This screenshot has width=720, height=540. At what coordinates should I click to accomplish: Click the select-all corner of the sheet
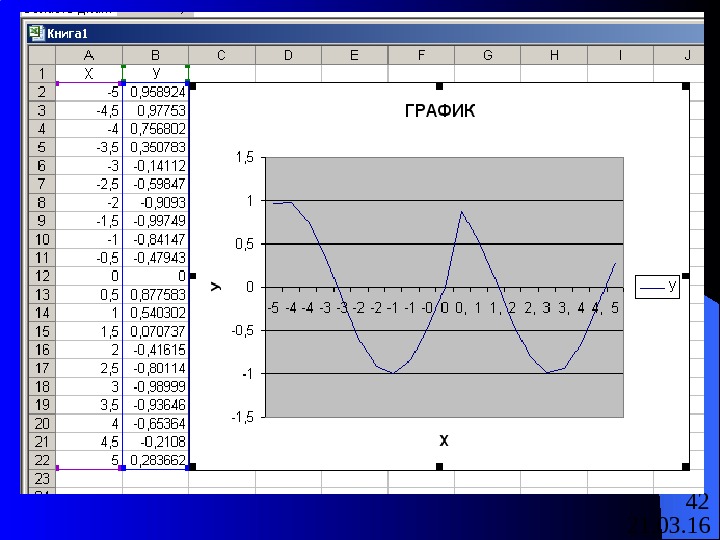[42, 56]
